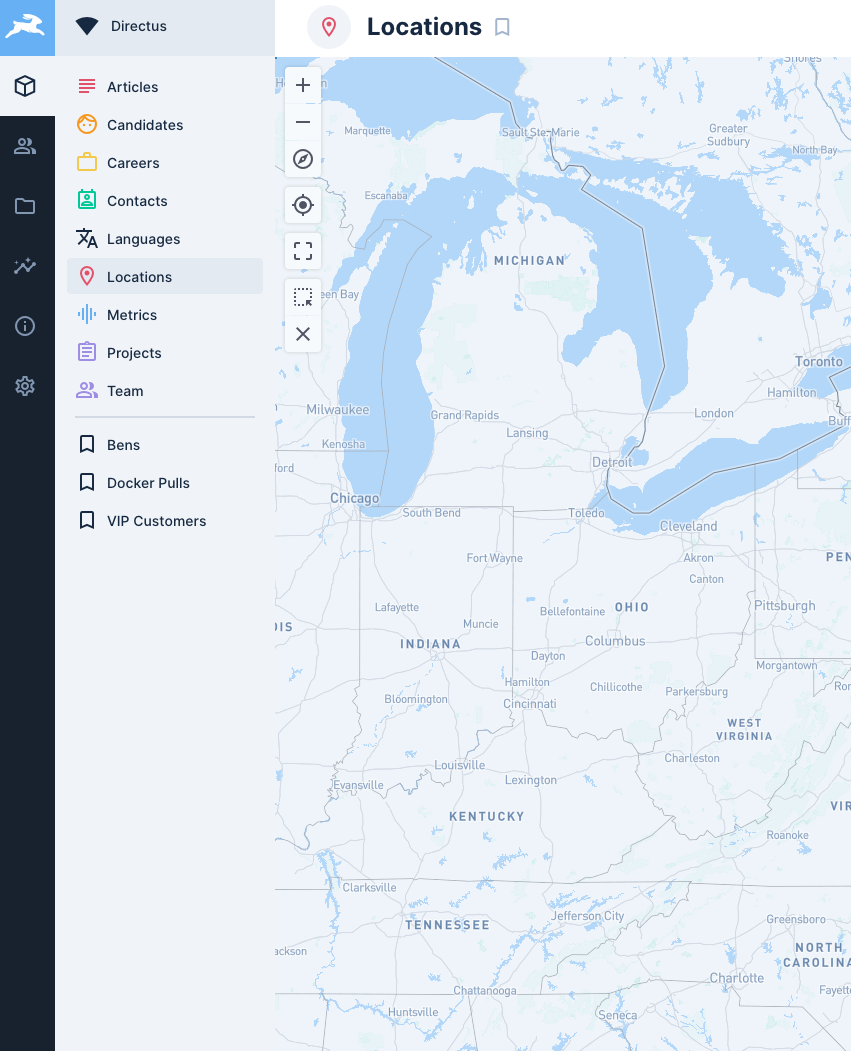The width and height of the screenshot is (851, 1051).
Task: Open the Team collection
Action: click(165, 391)
